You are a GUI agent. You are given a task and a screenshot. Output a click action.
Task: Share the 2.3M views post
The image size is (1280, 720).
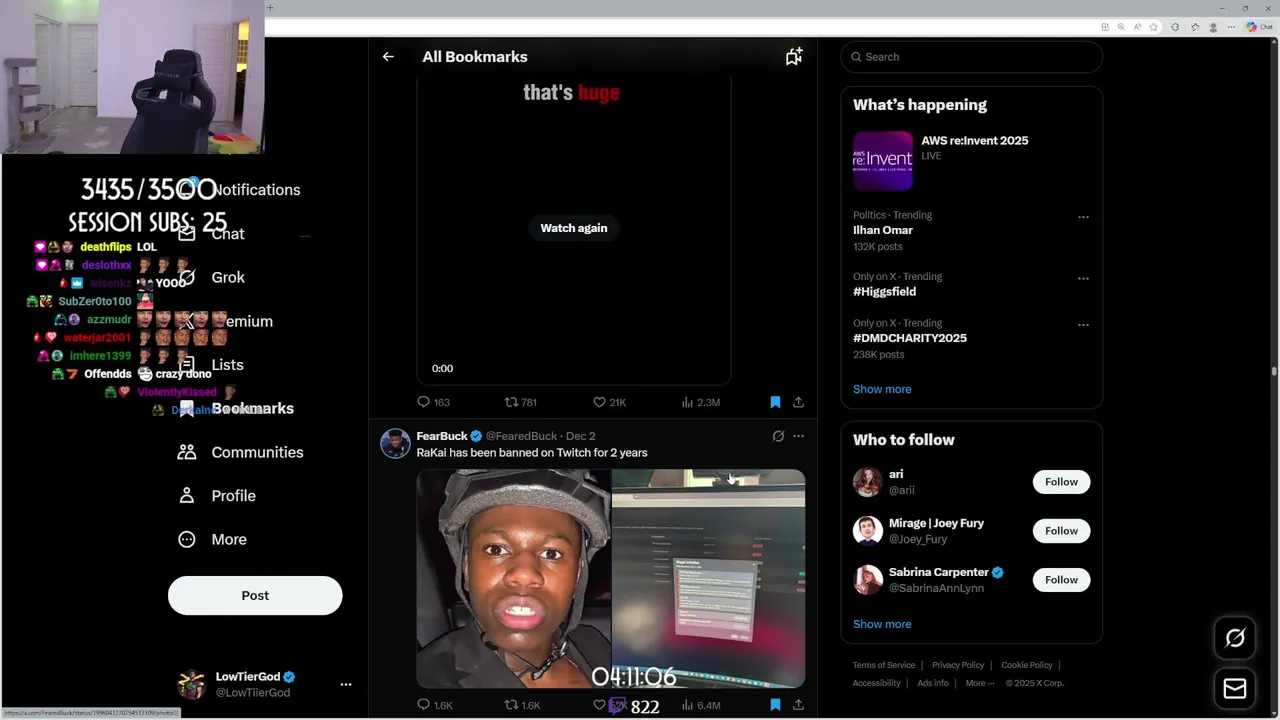coord(798,402)
